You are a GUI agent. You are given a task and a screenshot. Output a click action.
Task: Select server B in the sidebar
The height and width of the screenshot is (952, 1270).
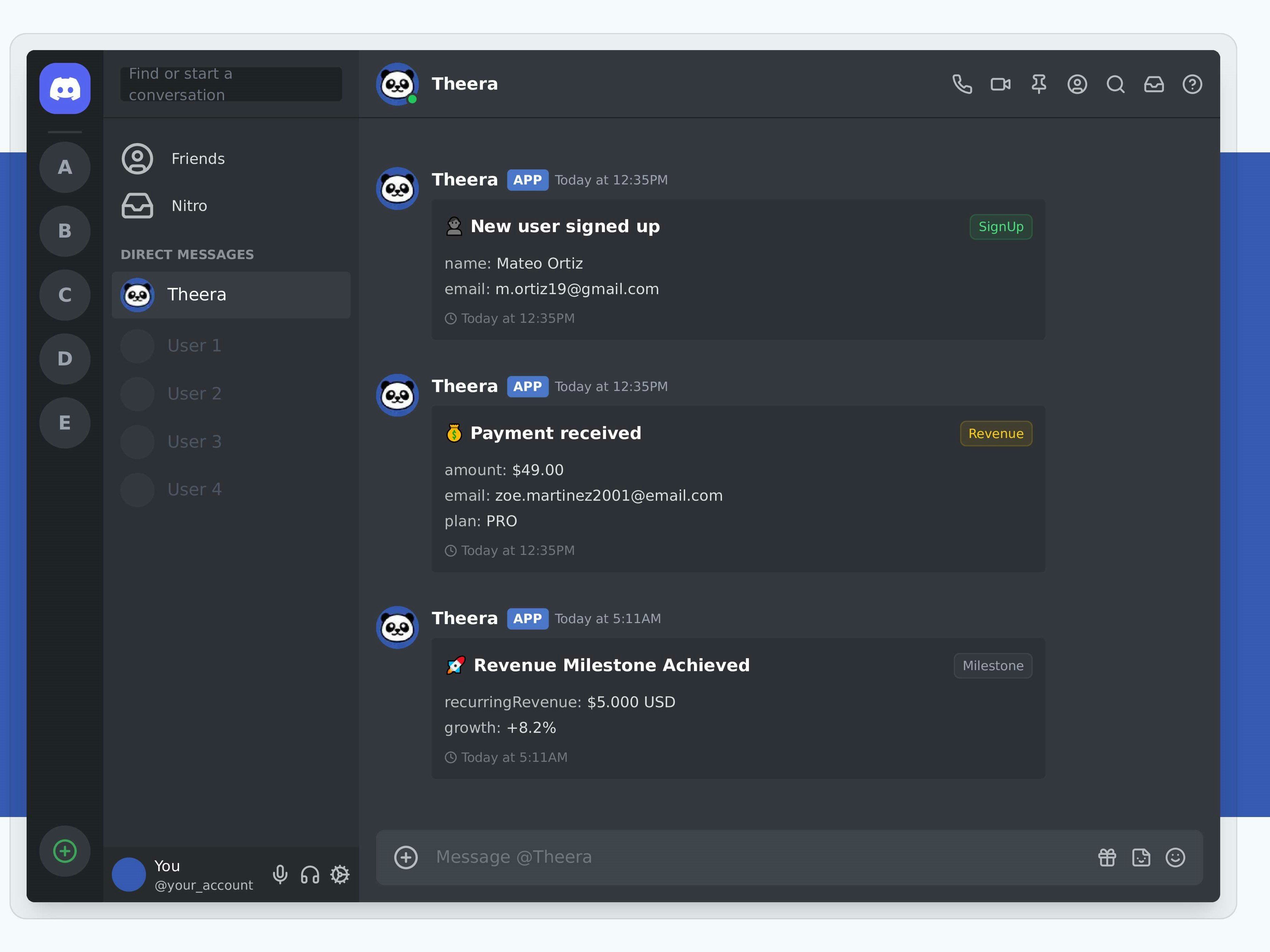[x=65, y=231]
